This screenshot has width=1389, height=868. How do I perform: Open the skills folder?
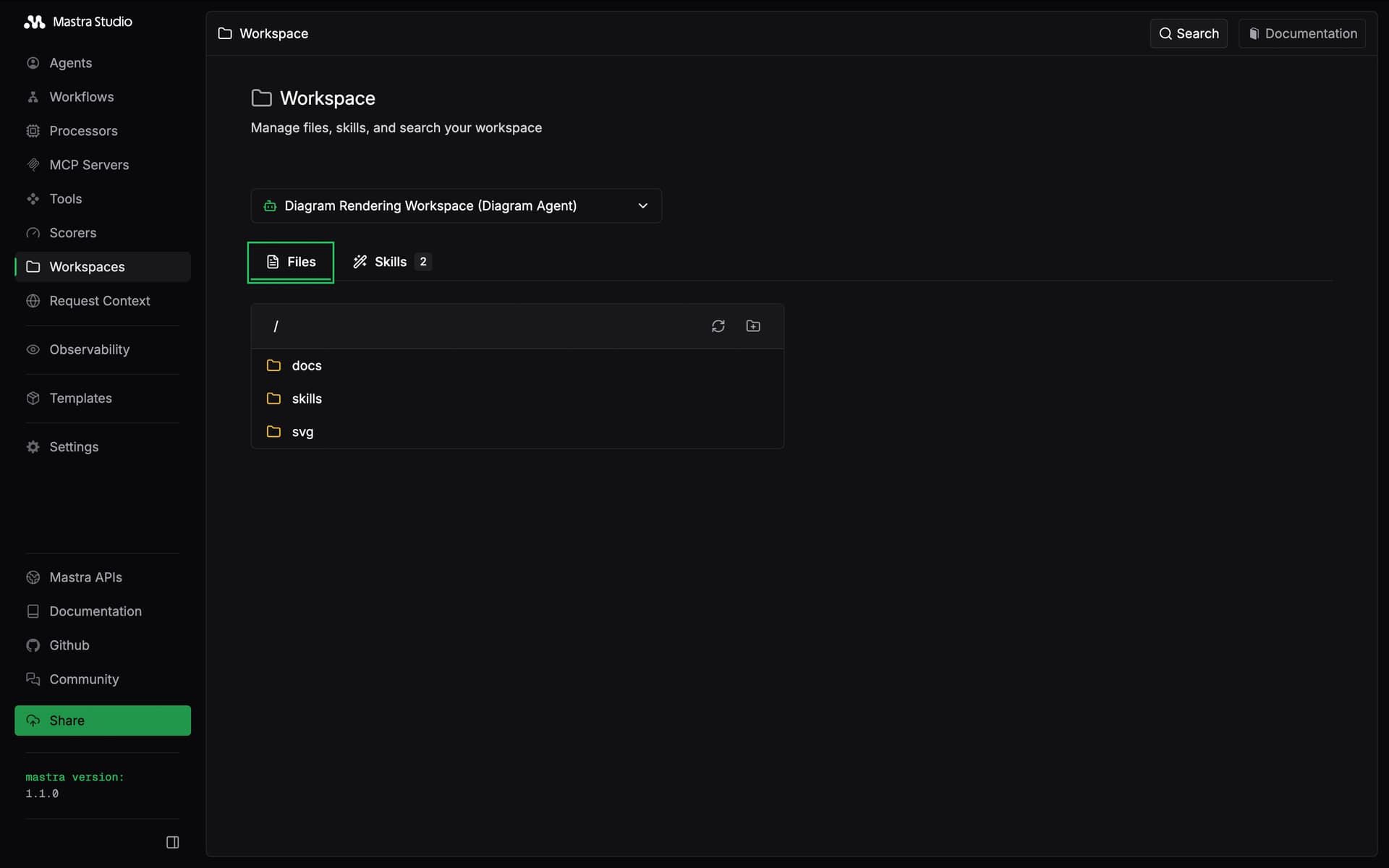306,399
